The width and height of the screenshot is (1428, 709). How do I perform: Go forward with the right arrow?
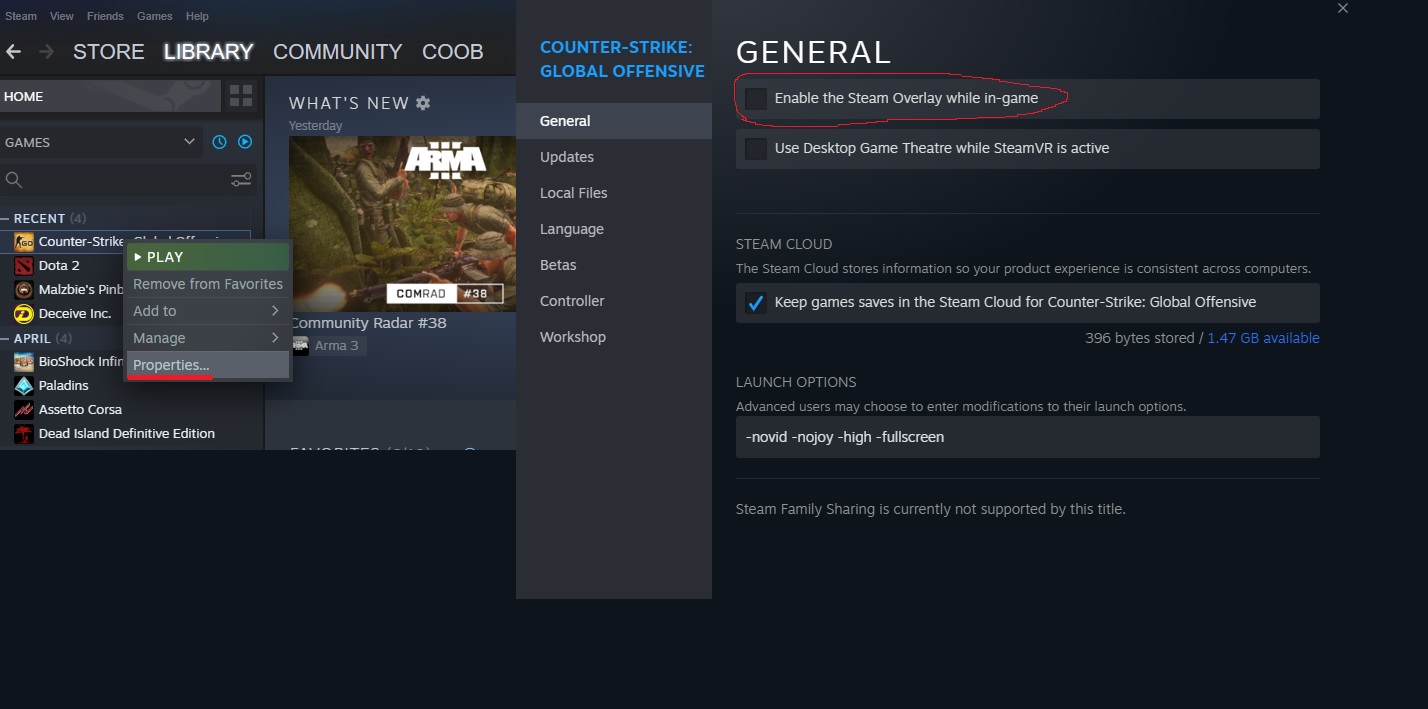tap(46, 51)
